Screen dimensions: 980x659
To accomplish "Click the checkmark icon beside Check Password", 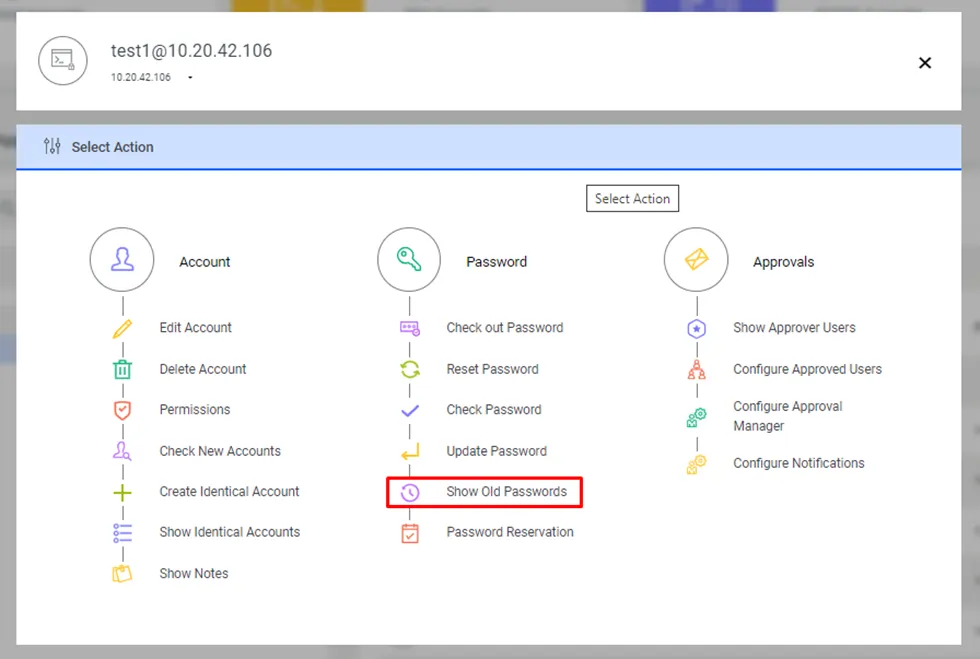I will coord(410,411).
